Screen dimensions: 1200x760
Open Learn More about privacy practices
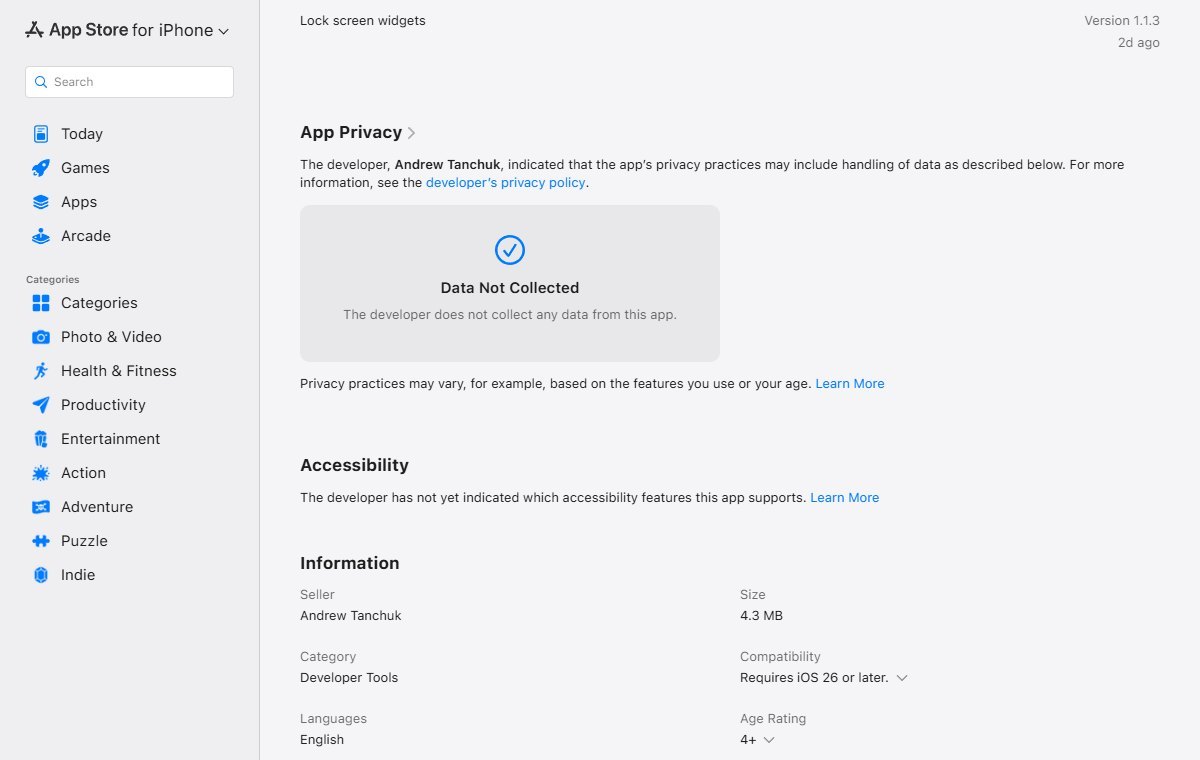pyautogui.click(x=850, y=384)
